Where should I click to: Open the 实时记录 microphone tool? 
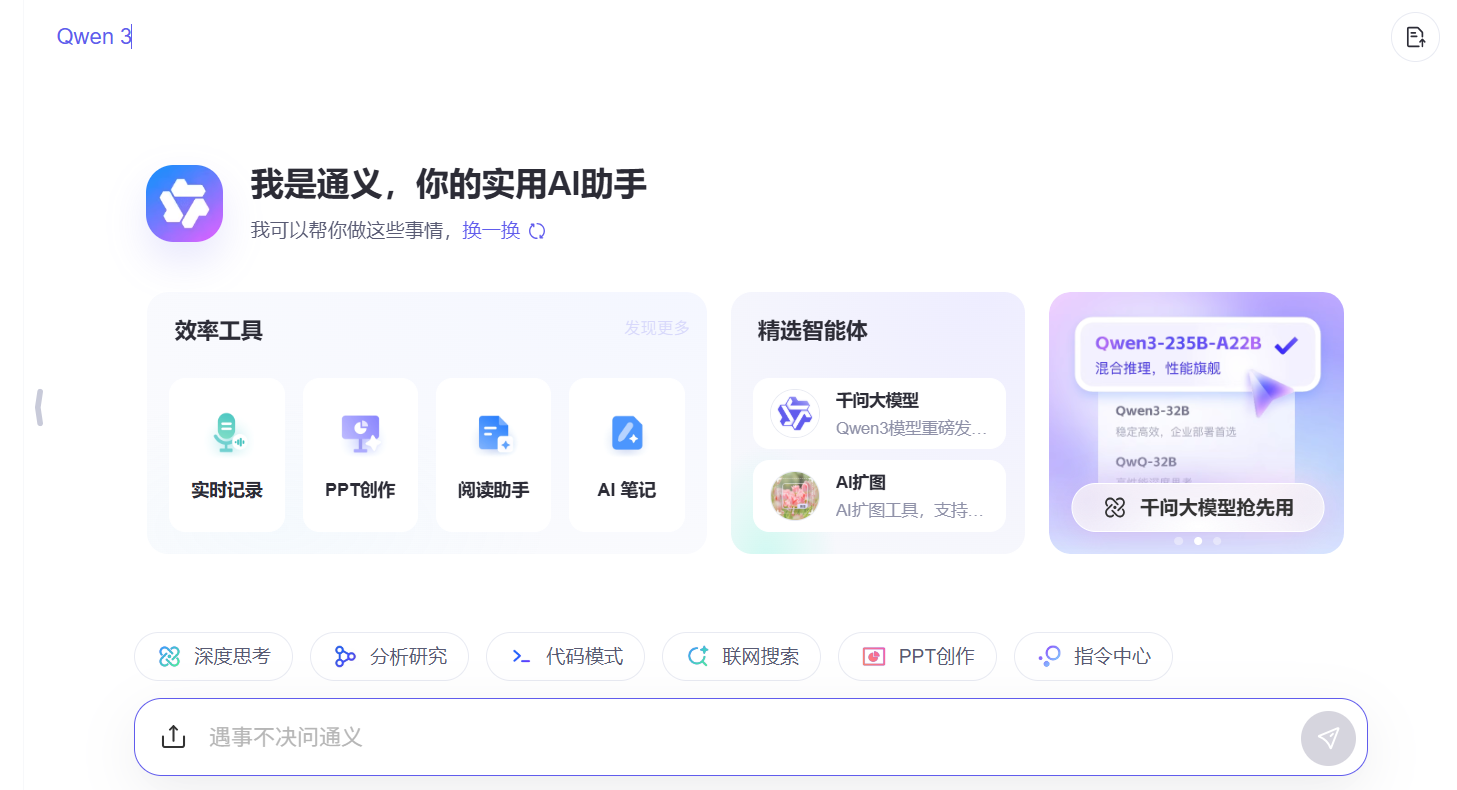point(227,455)
